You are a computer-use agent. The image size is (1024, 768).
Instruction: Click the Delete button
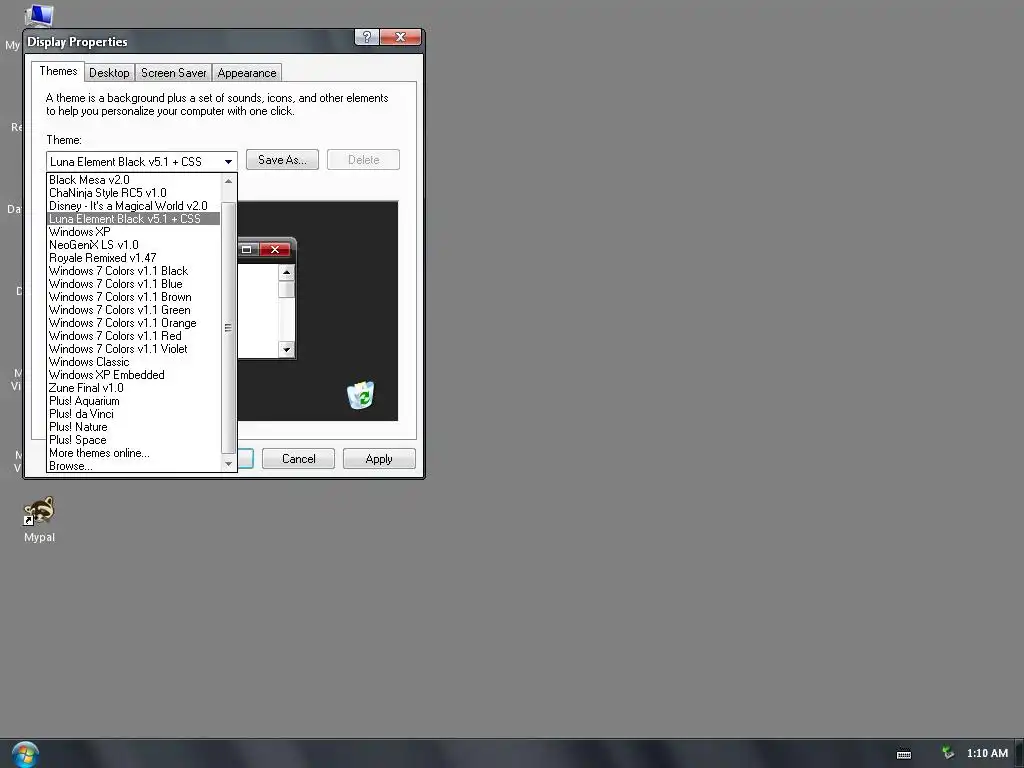363,160
